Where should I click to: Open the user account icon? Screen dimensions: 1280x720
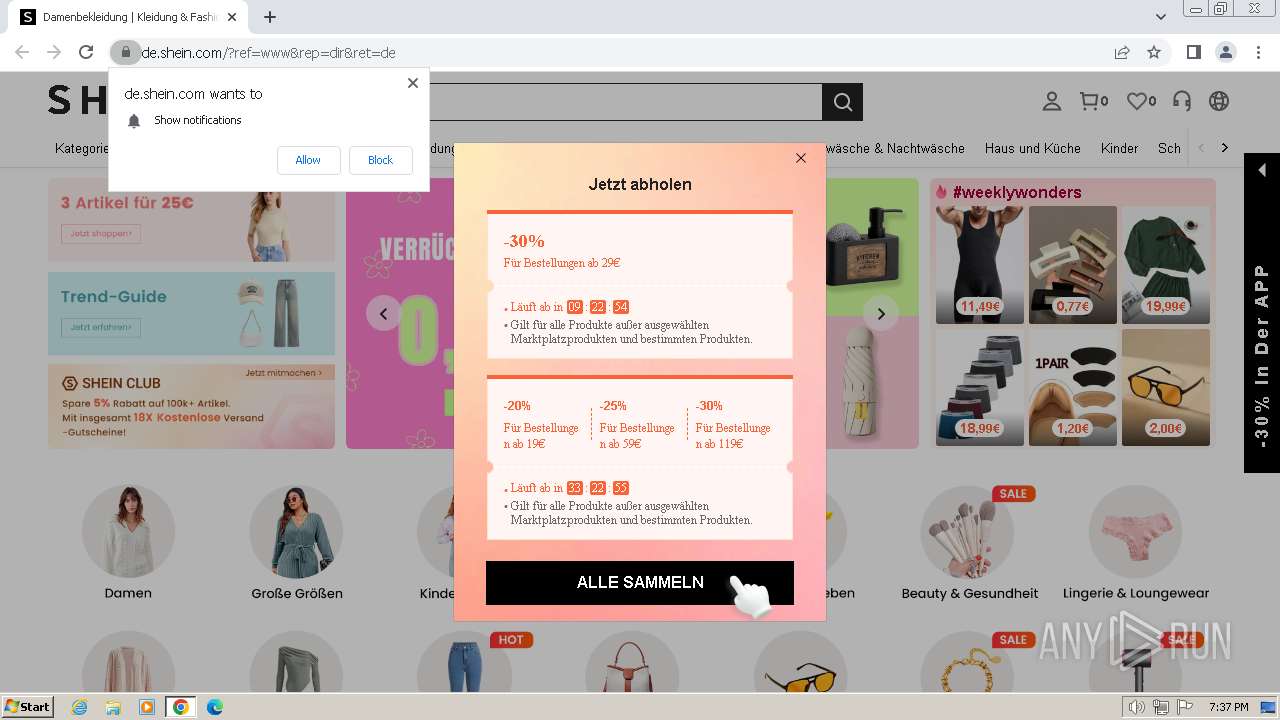1051,101
